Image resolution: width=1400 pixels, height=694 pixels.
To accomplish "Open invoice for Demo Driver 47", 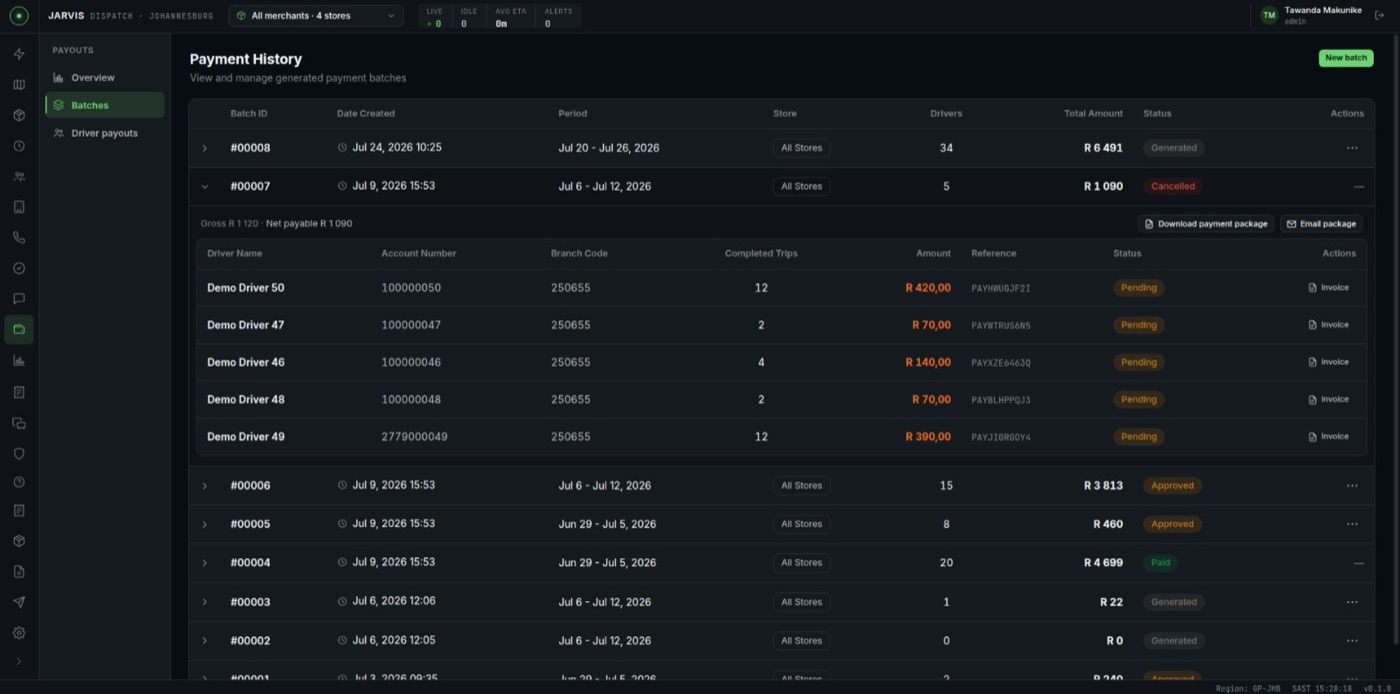I will pyautogui.click(x=1328, y=325).
